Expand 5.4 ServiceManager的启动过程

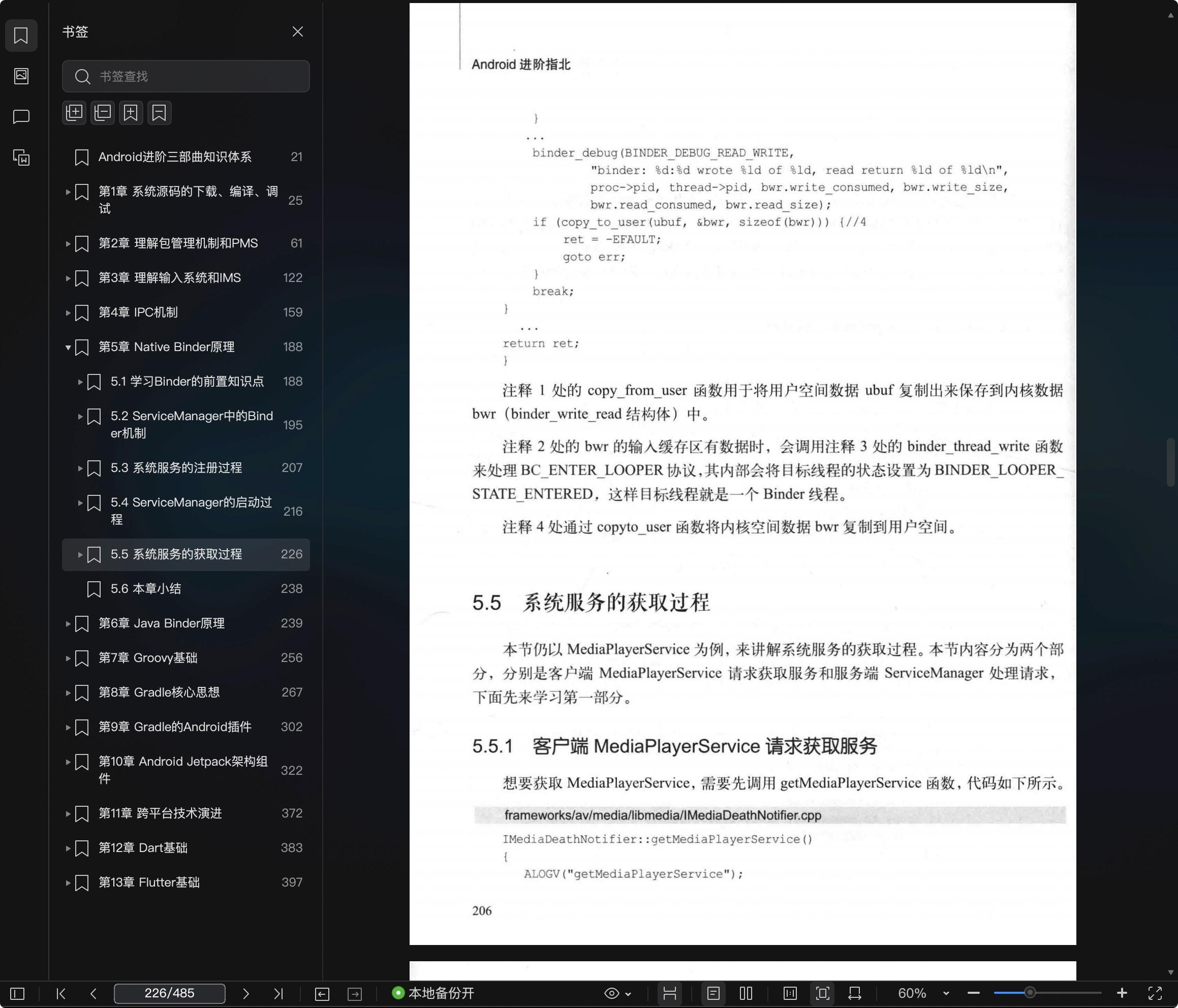[80, 503]
